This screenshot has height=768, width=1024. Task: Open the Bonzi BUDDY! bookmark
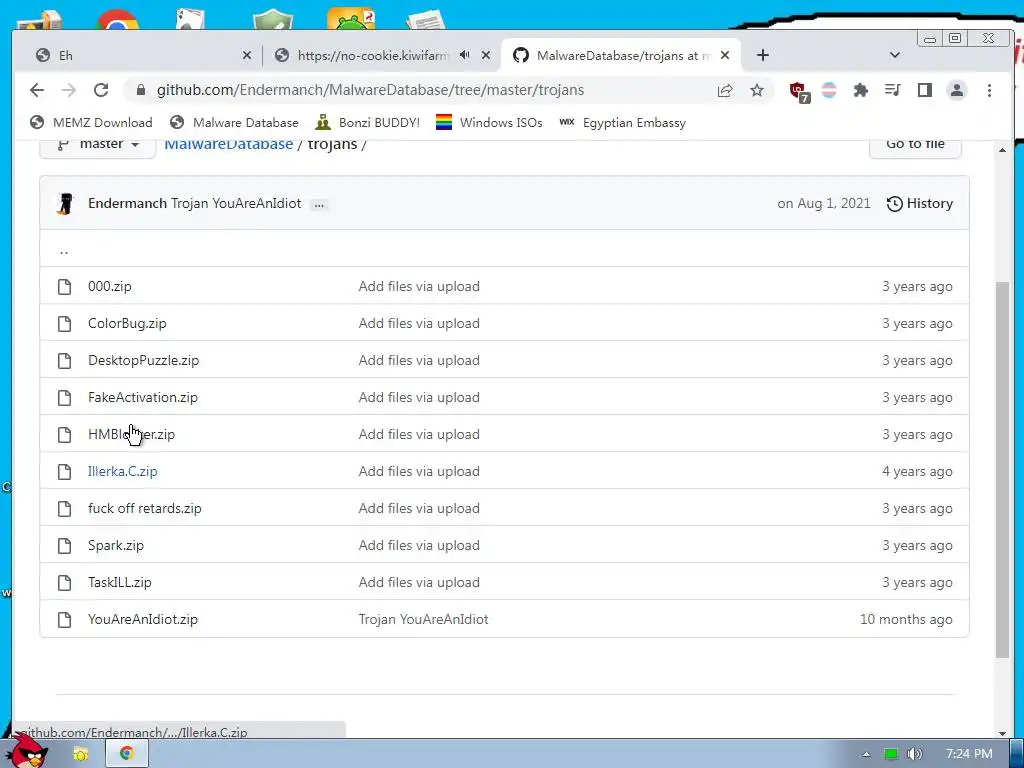(368, 122)
